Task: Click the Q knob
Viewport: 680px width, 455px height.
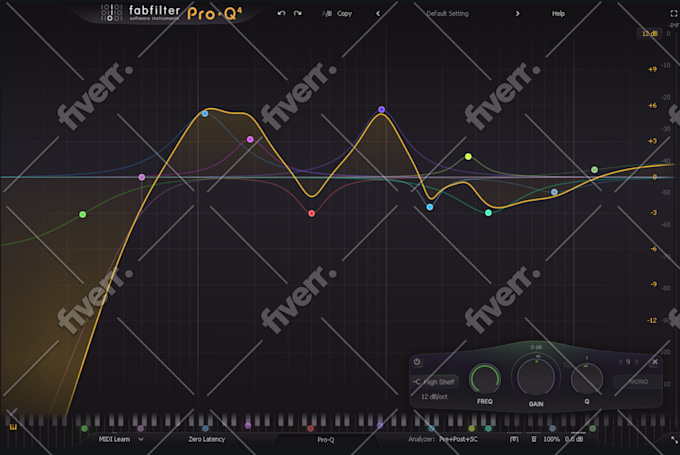Action: pos(586,379)
